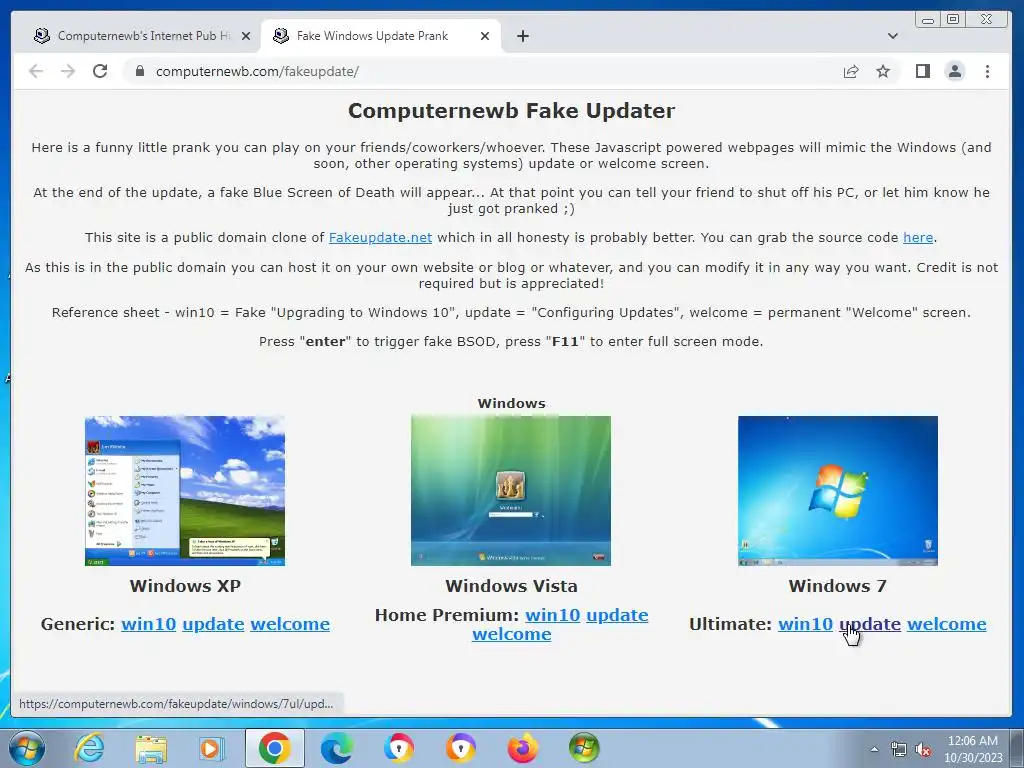Viewport: 1024px width, 768px height.
Task: Open the network tray icon
Action: click(899, 749)
